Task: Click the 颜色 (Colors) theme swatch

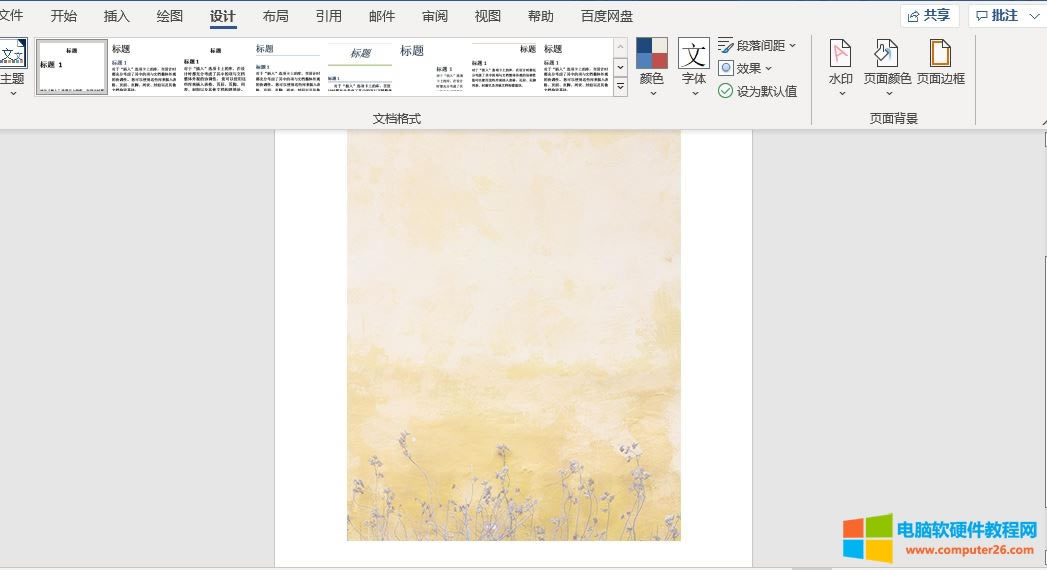Action: [x=652, y=55]
